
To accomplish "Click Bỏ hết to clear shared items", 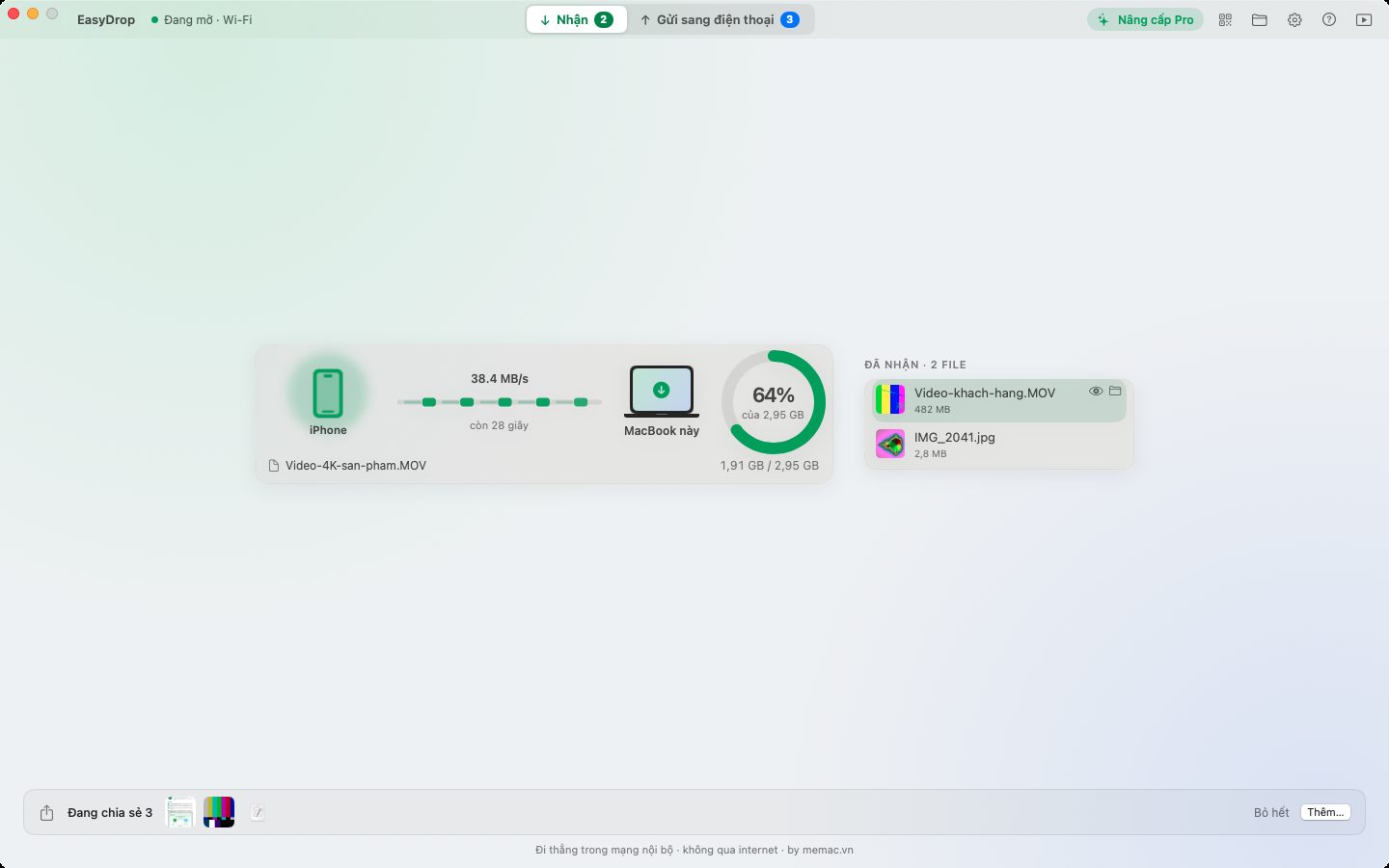I will [1271, 813].
